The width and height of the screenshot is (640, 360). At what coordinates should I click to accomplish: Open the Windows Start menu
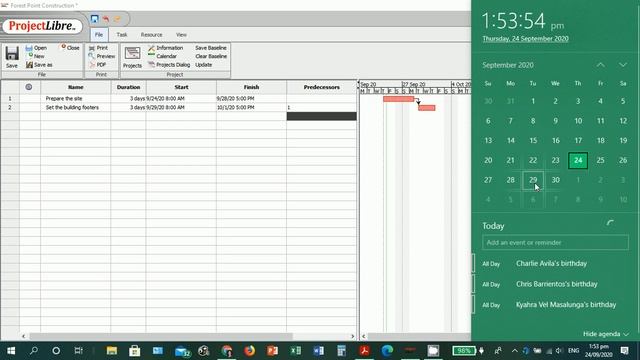(x=11, y=351)
